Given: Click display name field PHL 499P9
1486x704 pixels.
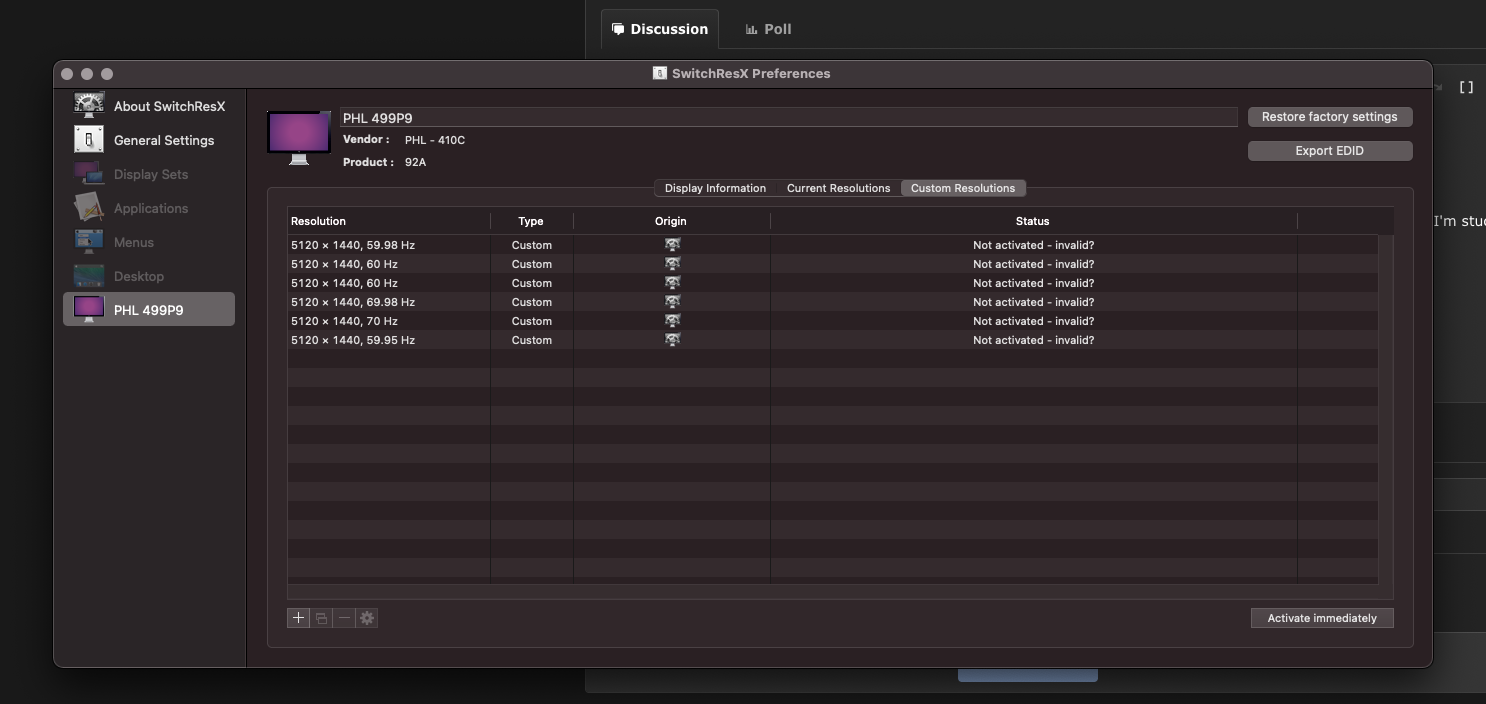Looking at the screenshot, I should click(x=789, y=117).
